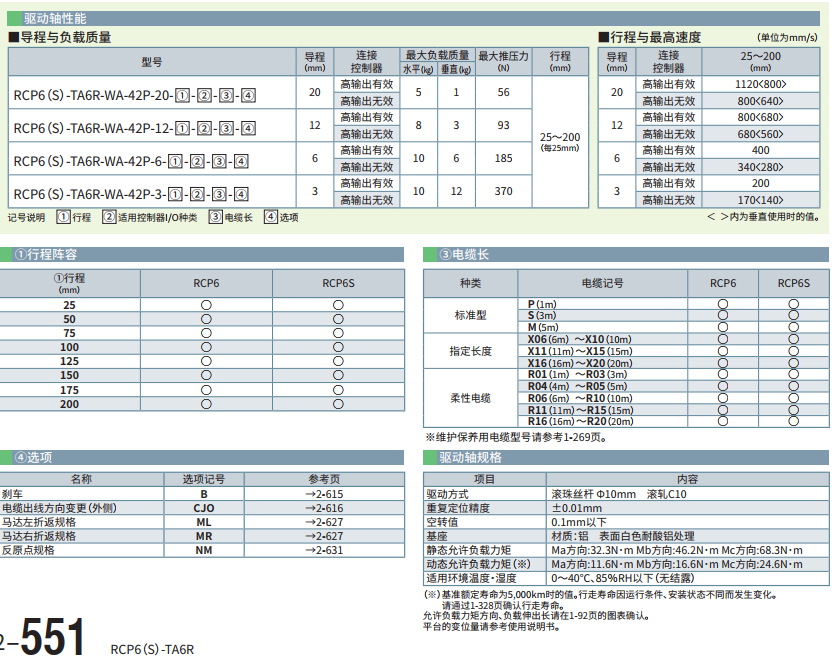Click legend entry "②适用控制器I/O种类"
Screen dimensions: 840x661
click(x=150, y=217)
